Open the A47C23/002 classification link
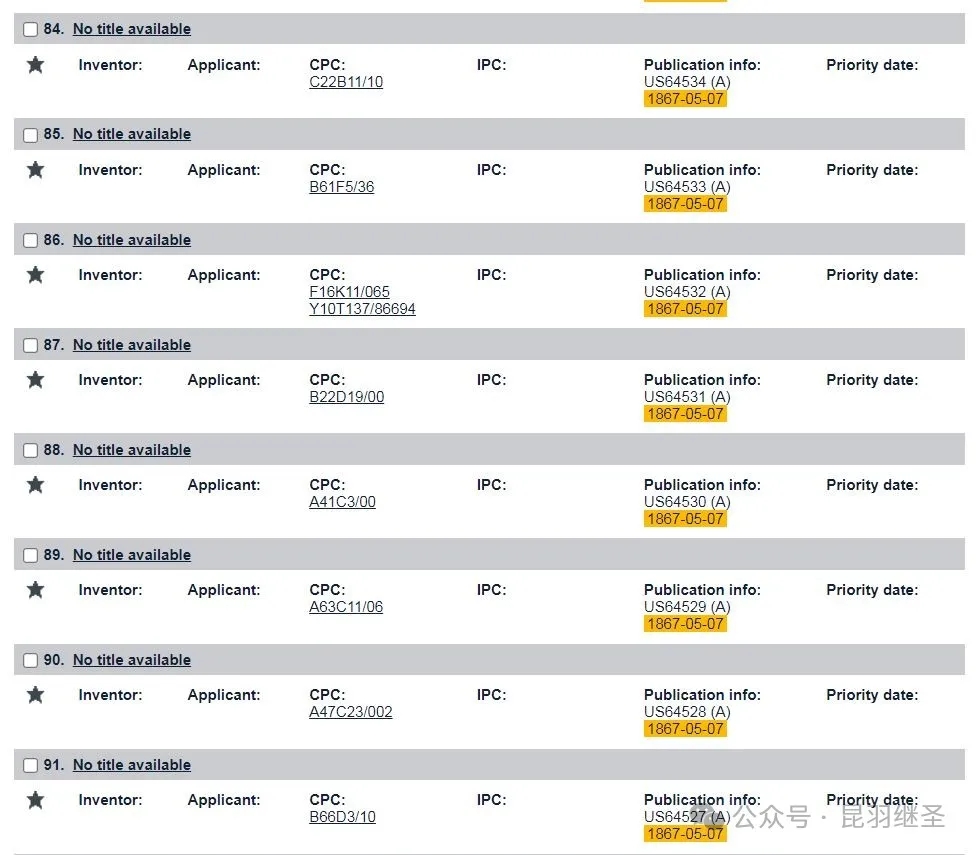Viewport: 976px width, 855px height. [350, 712]
